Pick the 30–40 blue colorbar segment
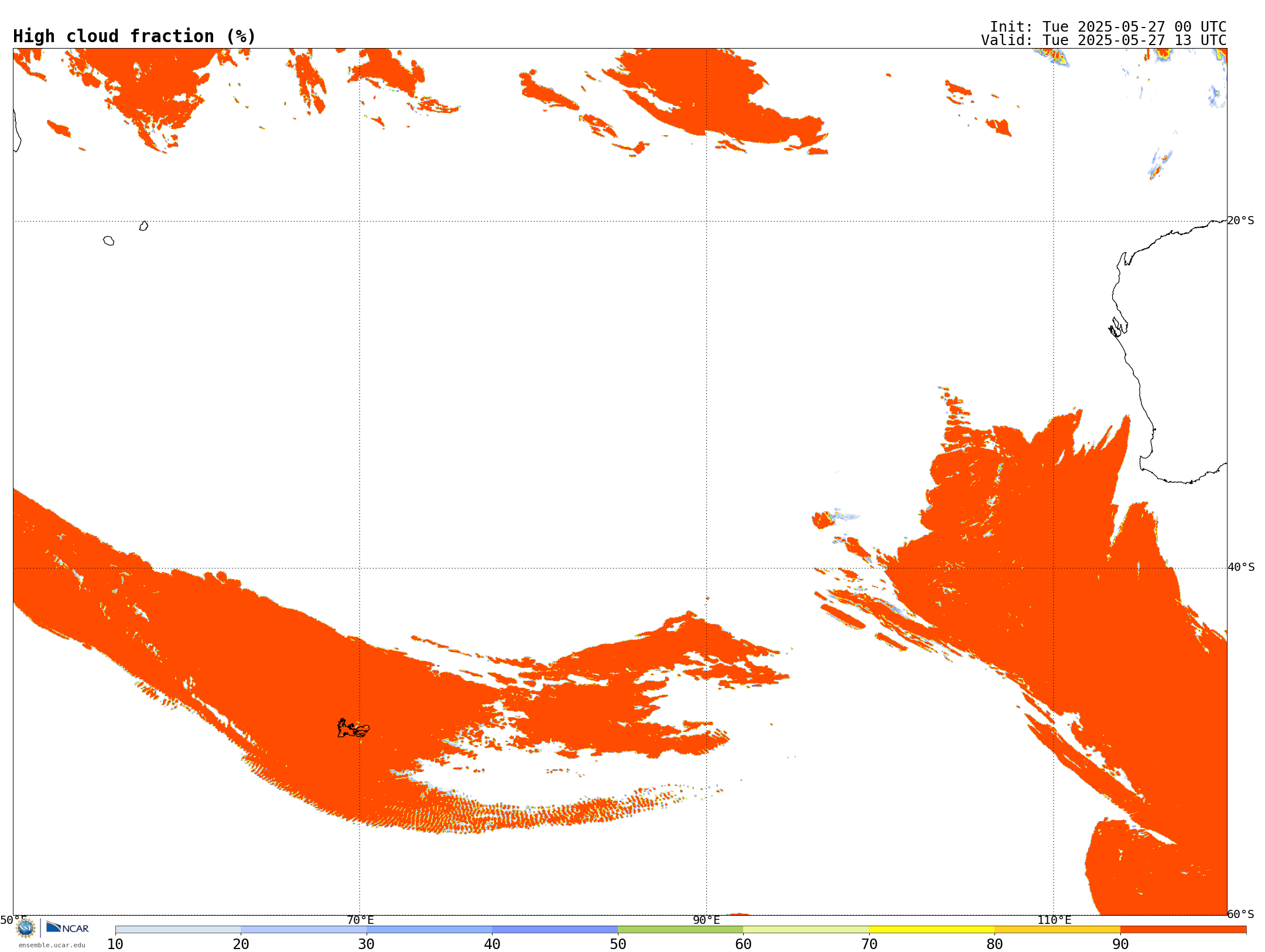This screenshot has height=952, width=1265. pyautogui.click(x=429, y=930)
